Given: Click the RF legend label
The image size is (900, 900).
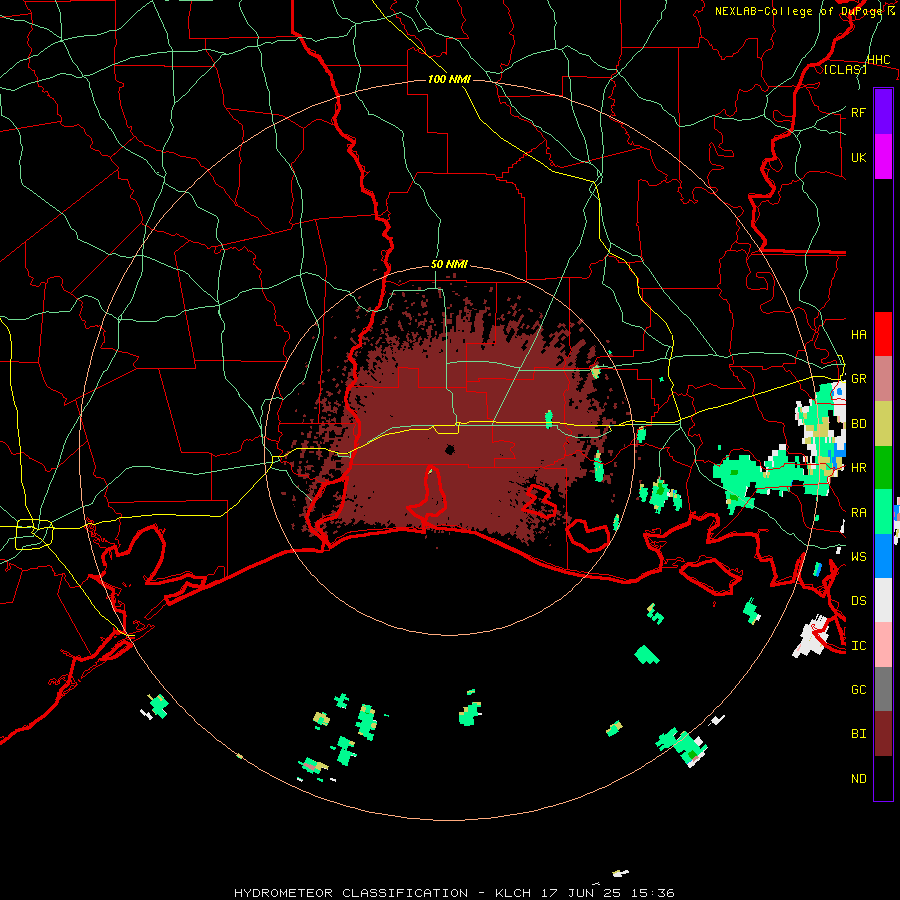Looking at the screenshot, I should pos(858,112).
